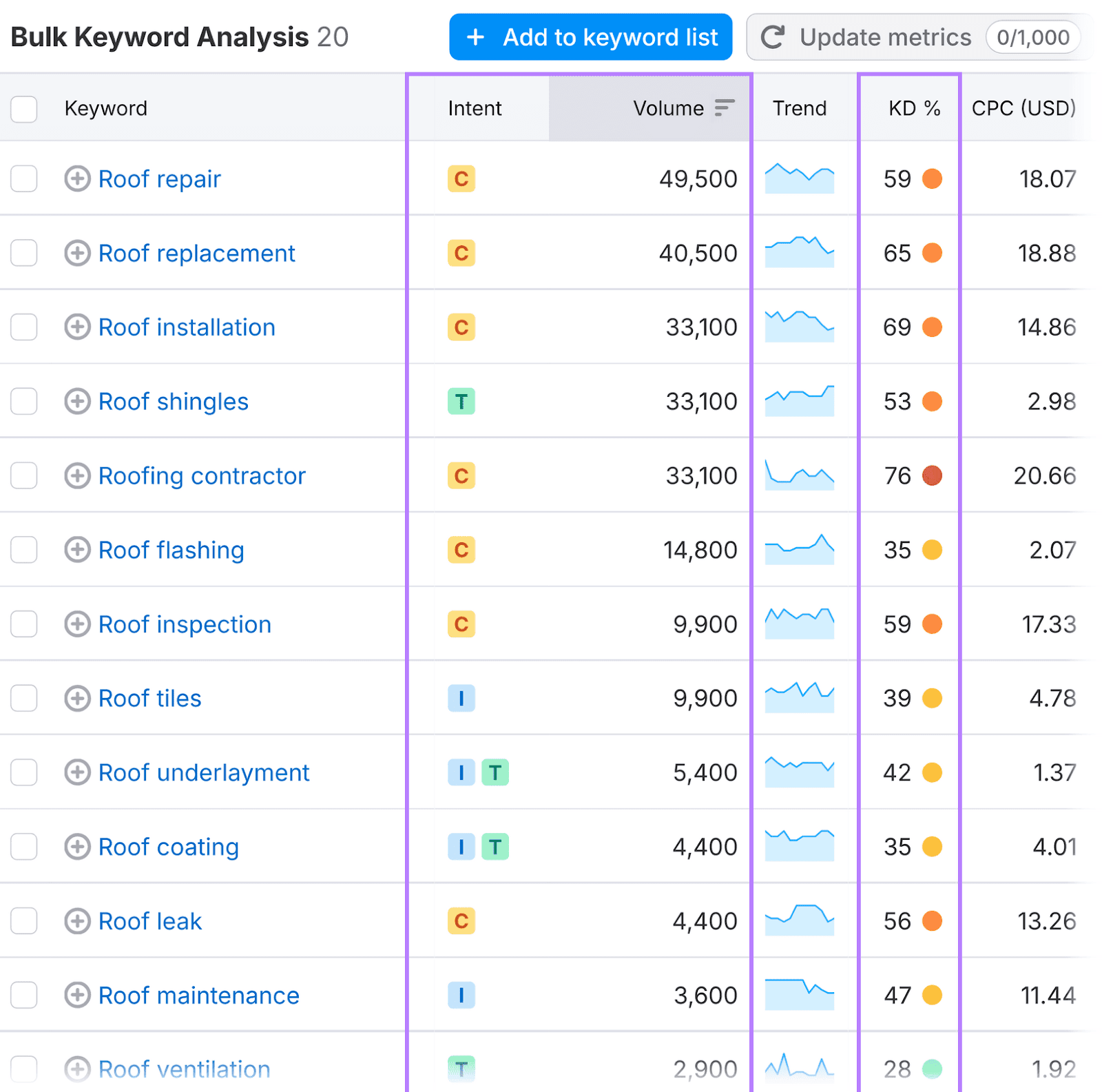Viewport: 1102px width, 1092px height.
Task: Click the CPC (USD) column header
Action: 1023,108
